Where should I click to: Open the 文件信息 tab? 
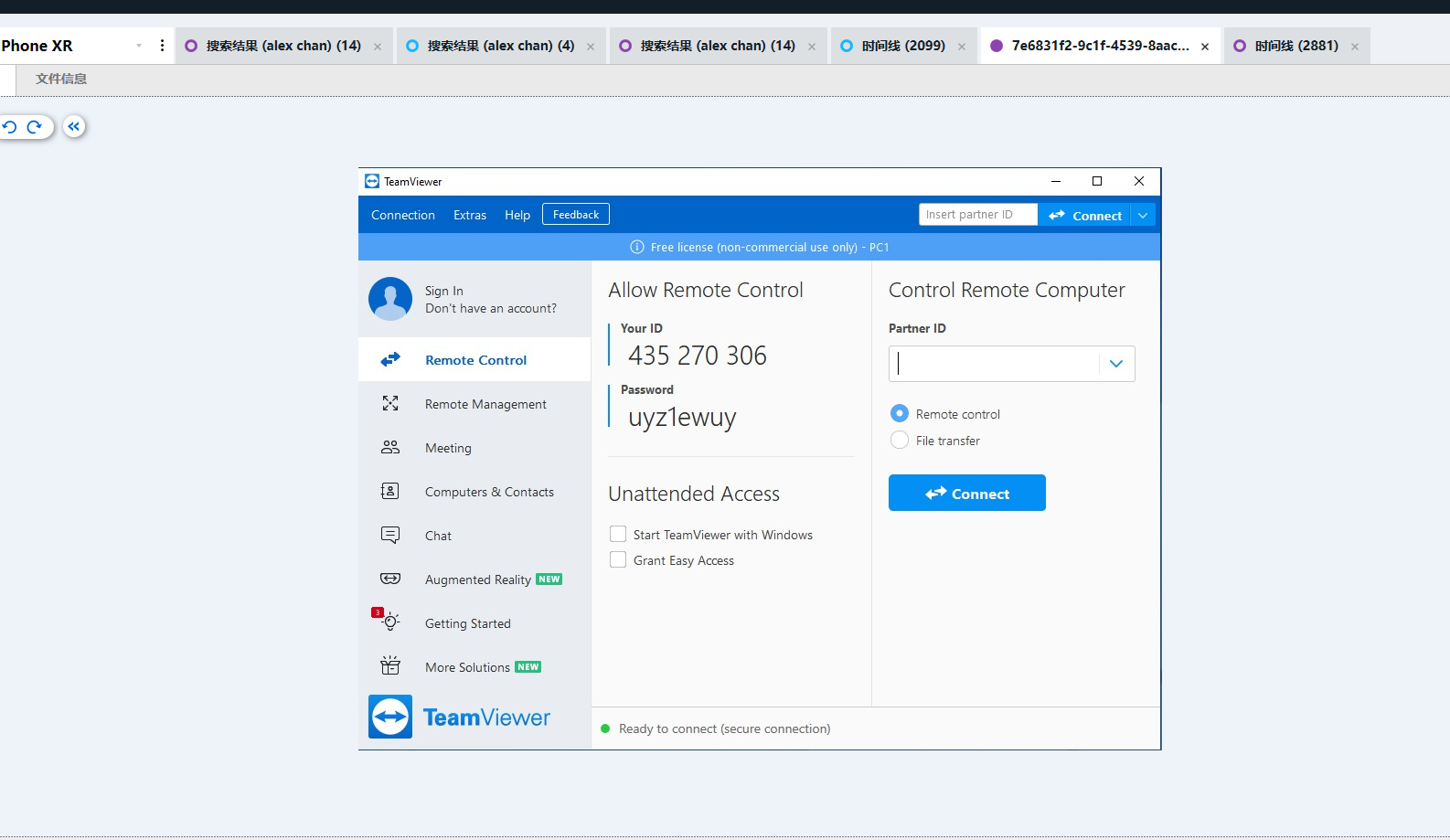click(61, 79)
